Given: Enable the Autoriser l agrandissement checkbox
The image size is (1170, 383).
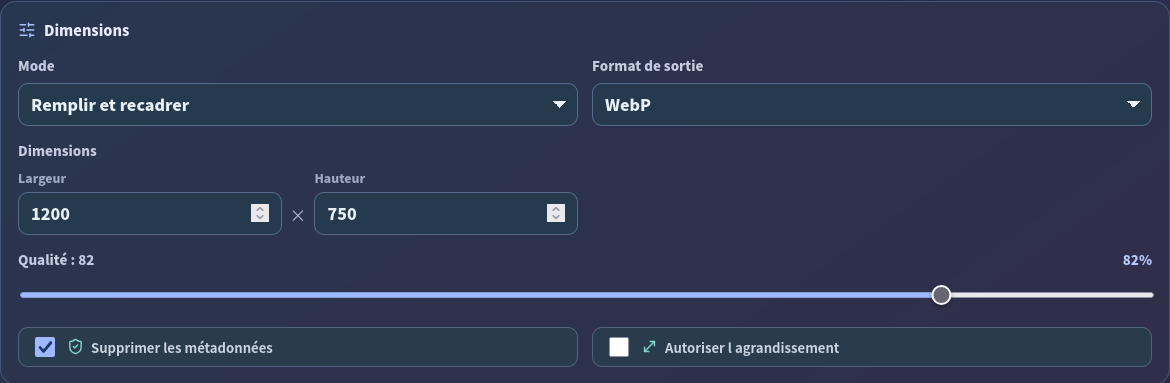Looking at the screenshot, I should pyautogui.click(x=619, y=347).
